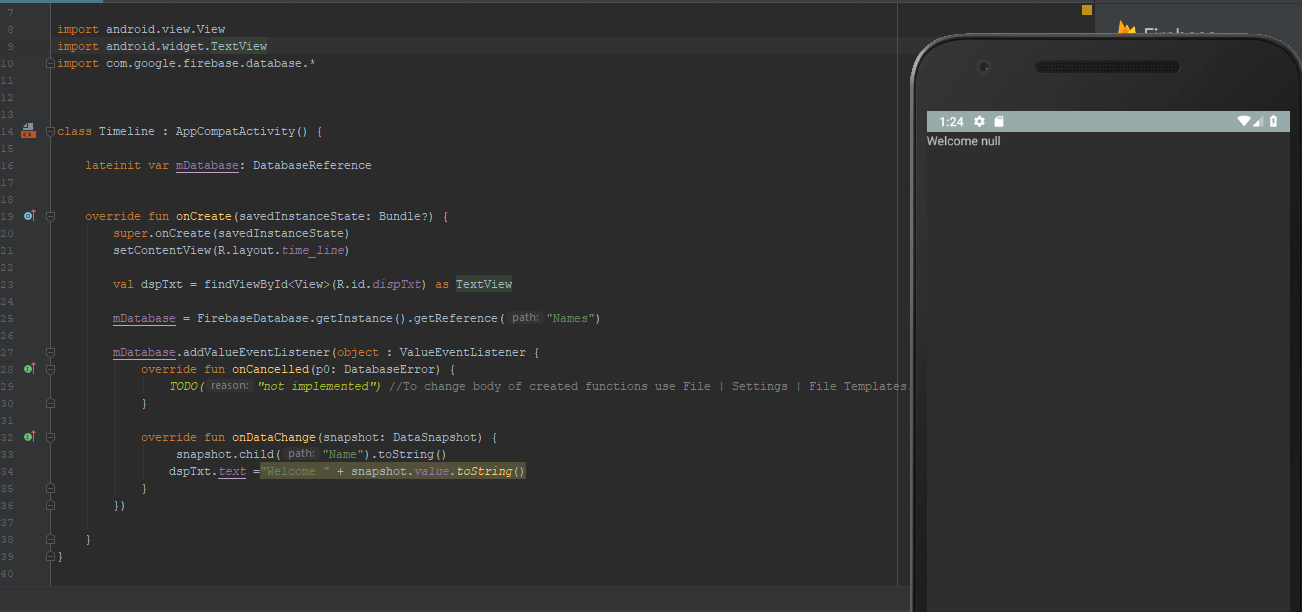This screenshot has width=1302, height=612.
Task: Click the 'onDataChange' function name
Action: click(x=274, y=437)
